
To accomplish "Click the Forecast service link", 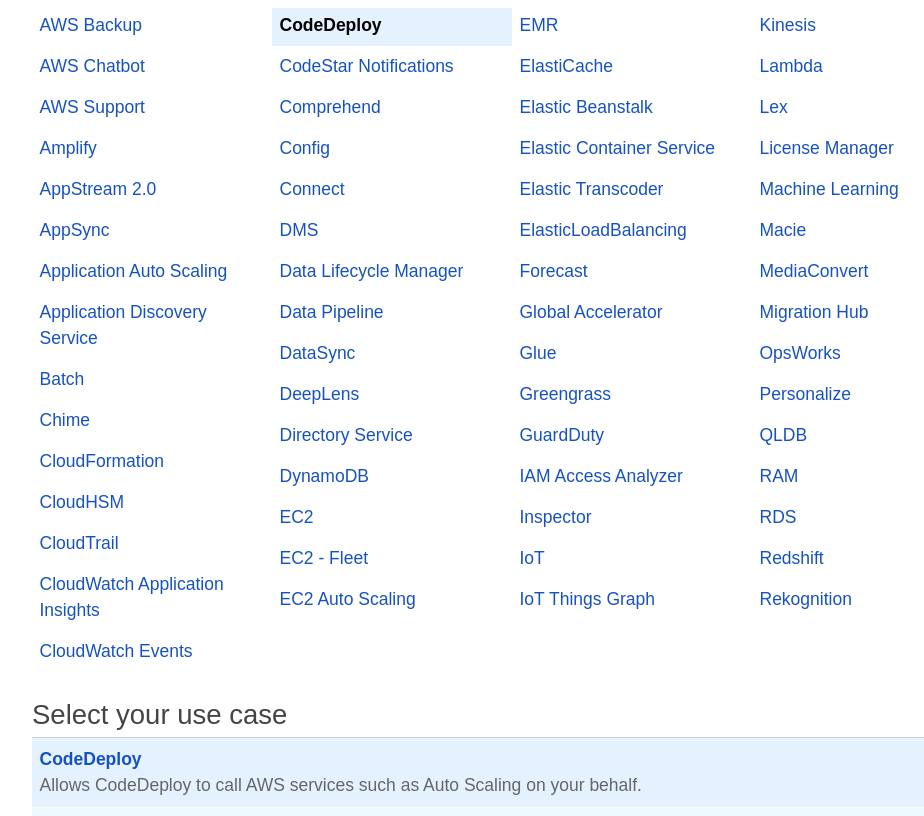I will tap(553, 271).
